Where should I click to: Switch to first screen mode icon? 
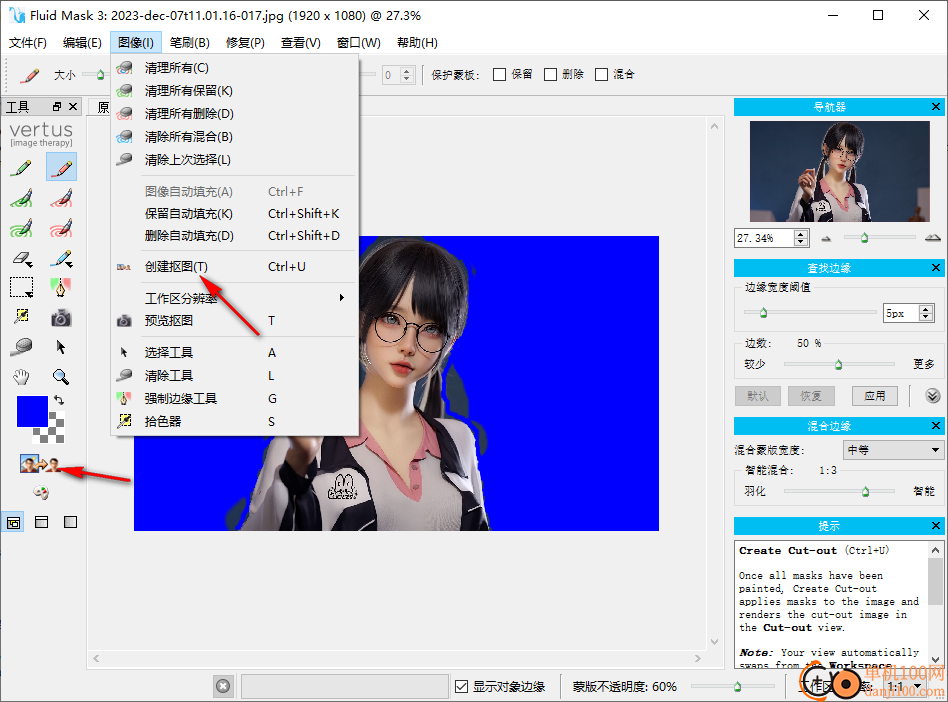point(13,522)
